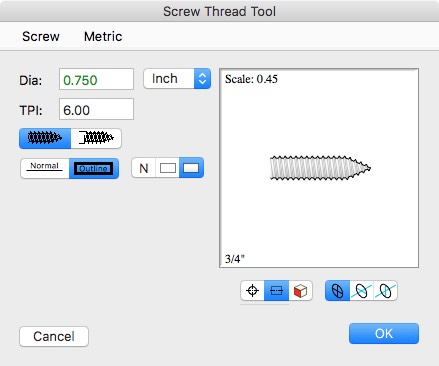
Task: Choose the crosshair center-point view icon
Action: 252,291
